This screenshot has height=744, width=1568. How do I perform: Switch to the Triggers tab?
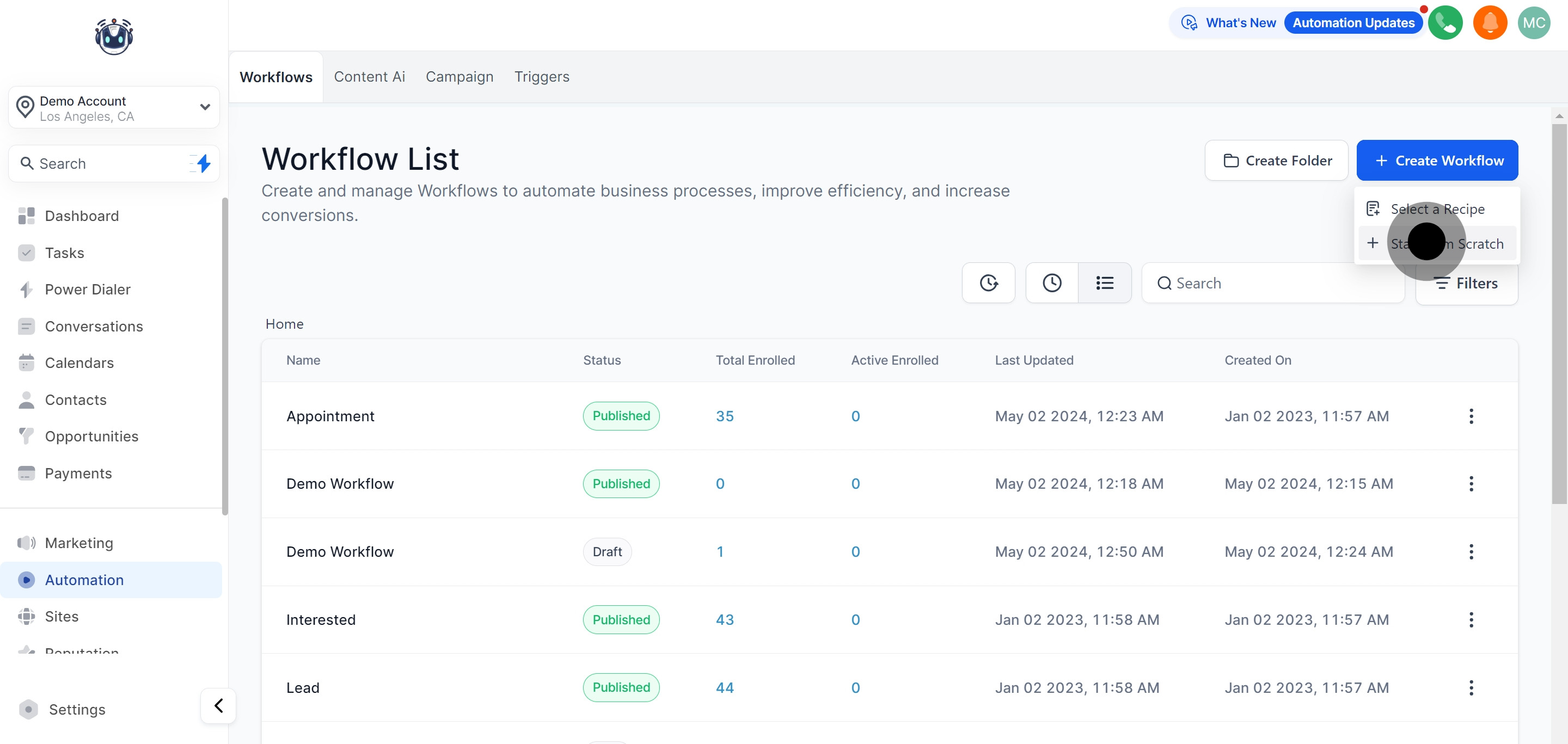pyautogui.click(x=541, y=77)
